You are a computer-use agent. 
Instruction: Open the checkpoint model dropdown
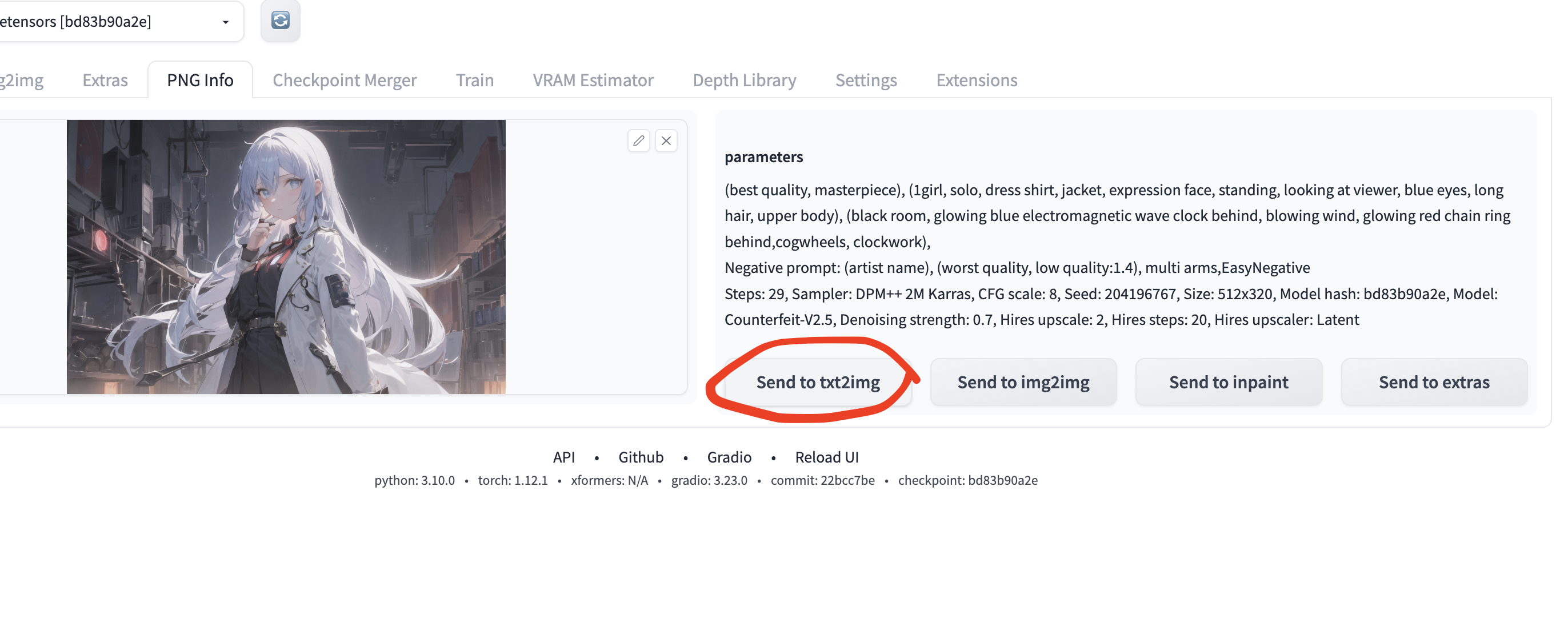(225, 22)
